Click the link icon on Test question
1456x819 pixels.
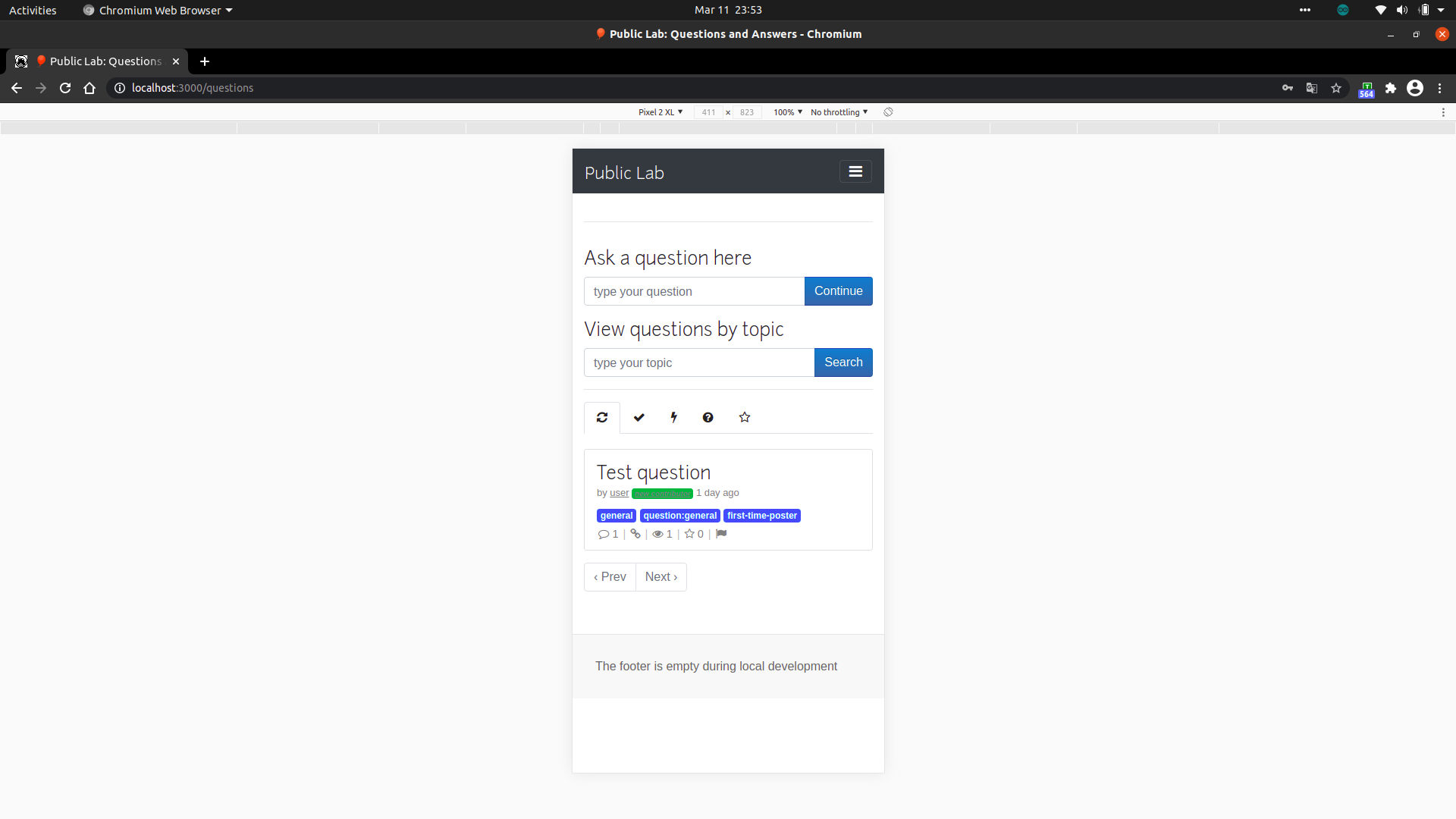tap(635, 534)
